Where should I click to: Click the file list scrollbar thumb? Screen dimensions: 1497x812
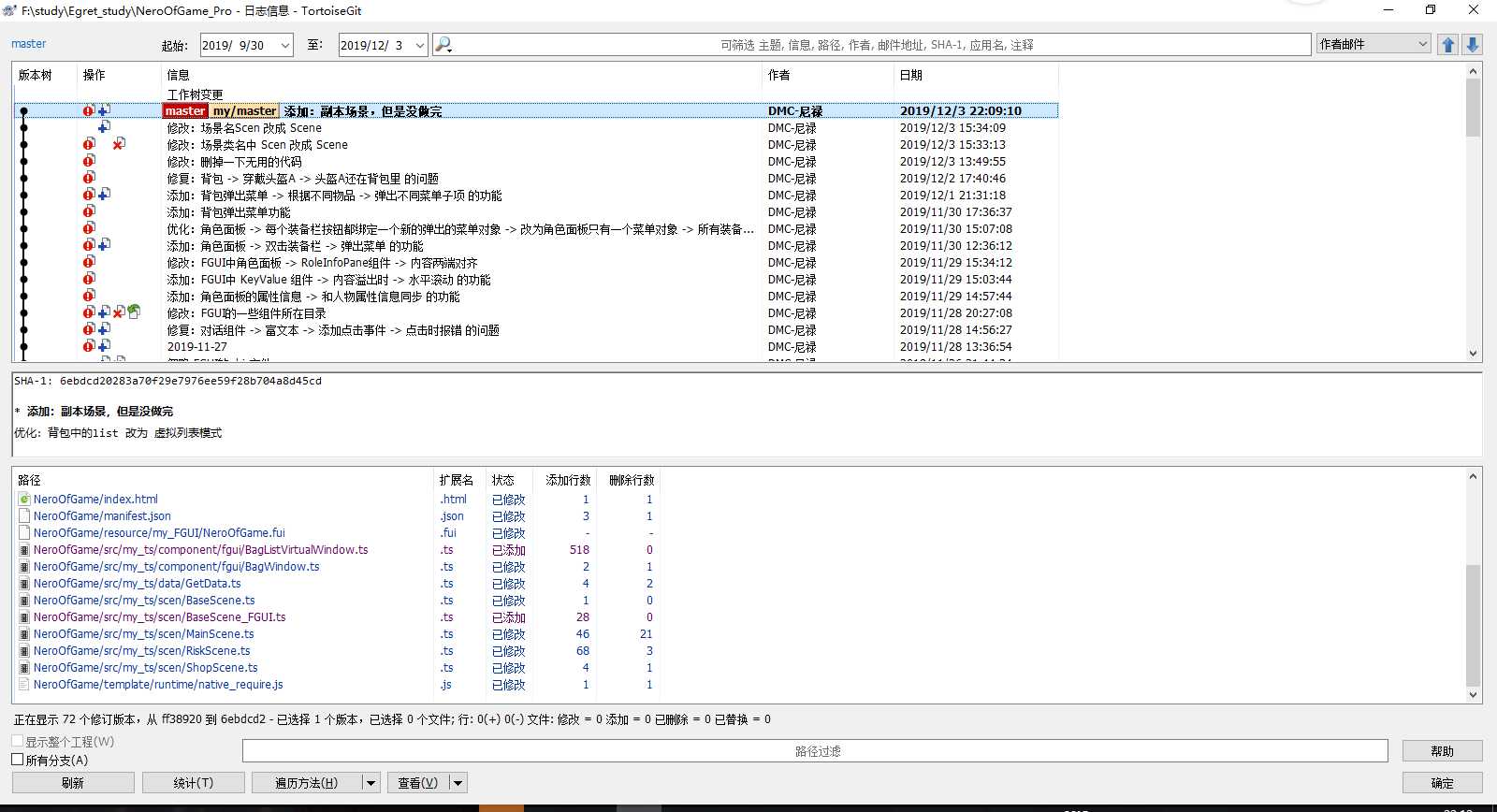pos(1473,626)
